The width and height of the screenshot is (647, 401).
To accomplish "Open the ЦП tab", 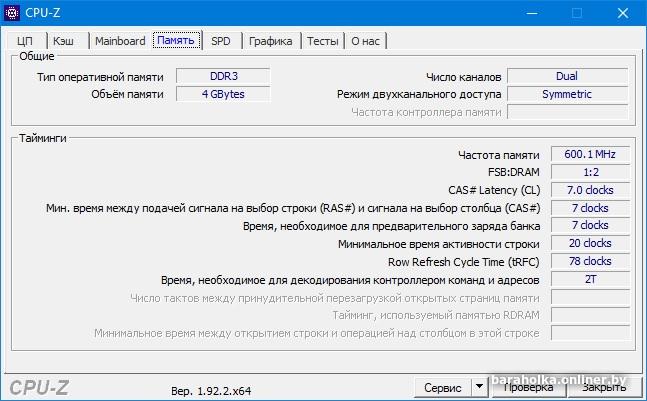I will (x=26, y=41).
